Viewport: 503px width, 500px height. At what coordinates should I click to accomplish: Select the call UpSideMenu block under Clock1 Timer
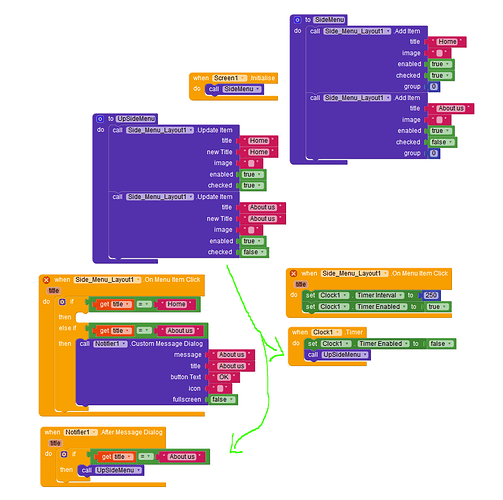point(337,355)
